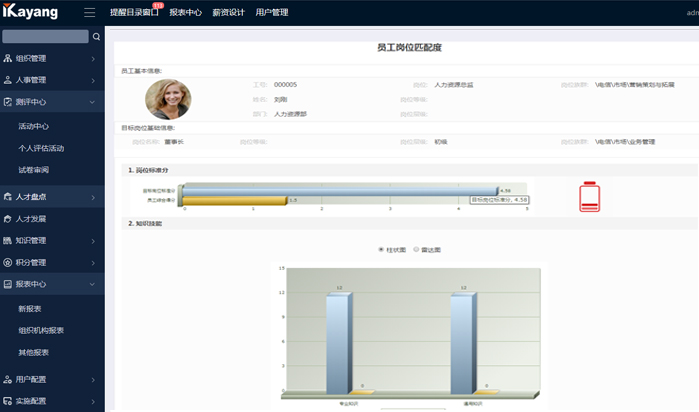Screen dimensions: 699x412
Task: Click the employee profile photo
Action: pos(168,99)
